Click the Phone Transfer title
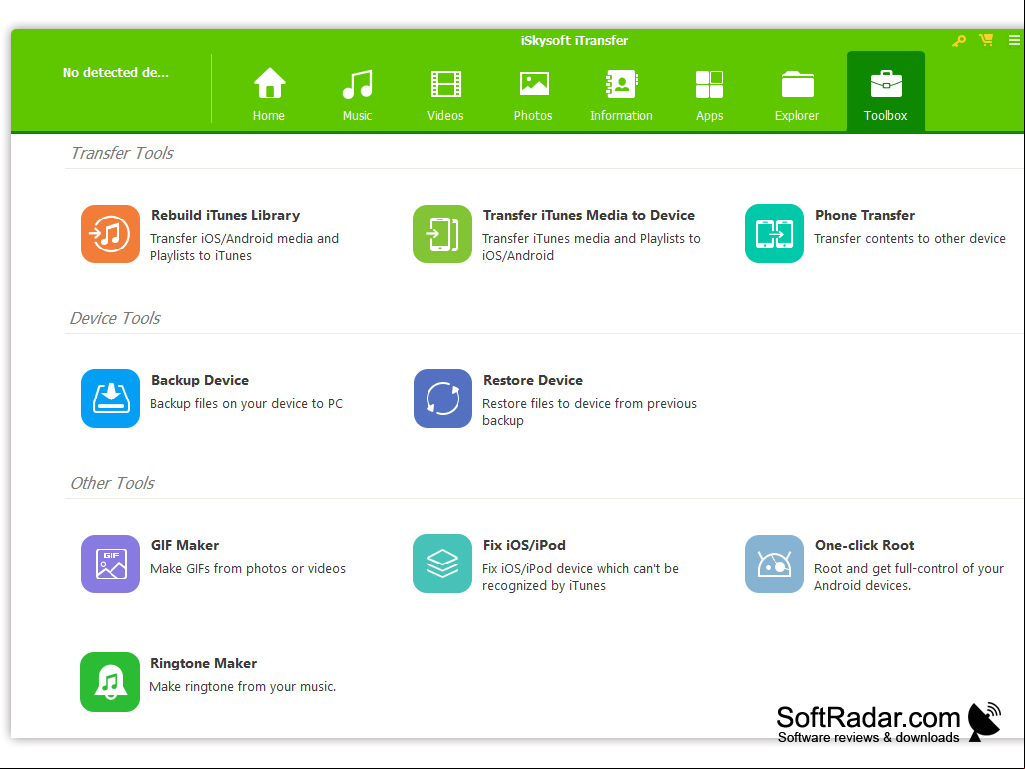Viewport: 1025px width, 769px height. [x=865, y=215]
